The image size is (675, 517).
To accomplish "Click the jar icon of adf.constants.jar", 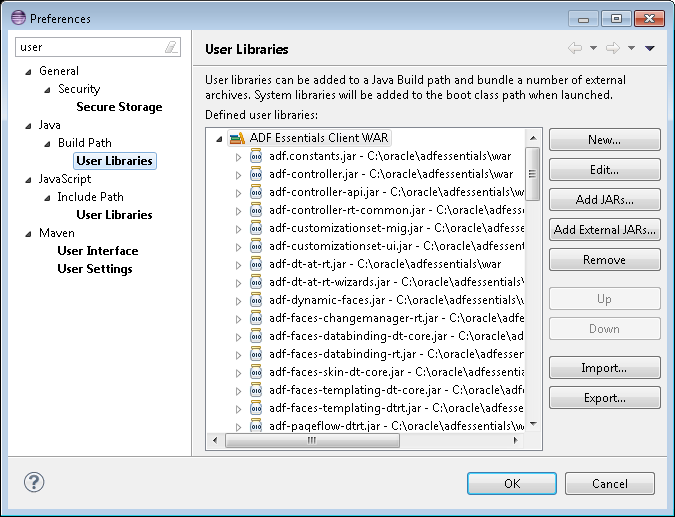I will click(x=256, y=156).
